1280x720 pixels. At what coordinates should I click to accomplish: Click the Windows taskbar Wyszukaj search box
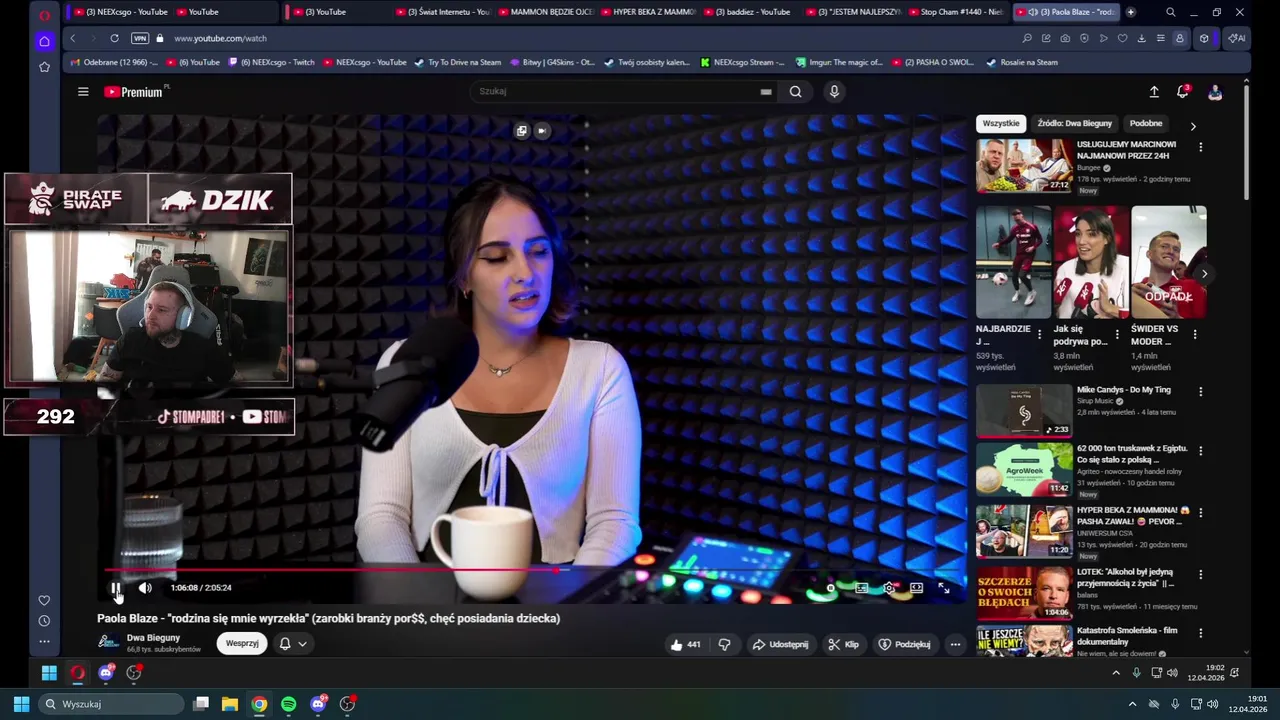pyautogui.click(x=110, y=704)
